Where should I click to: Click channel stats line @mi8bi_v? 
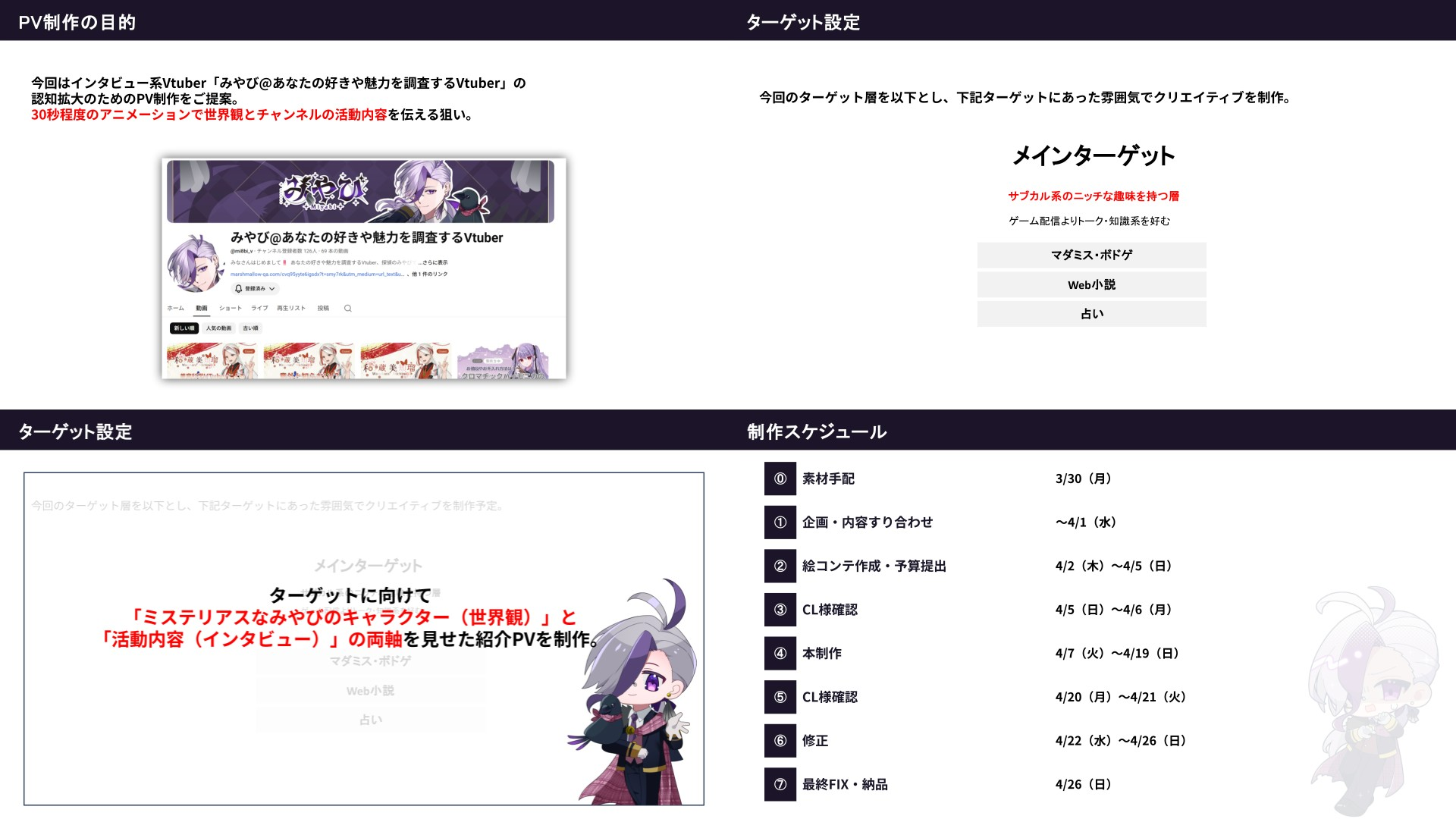pyautogui.click(x=289, y=250)
